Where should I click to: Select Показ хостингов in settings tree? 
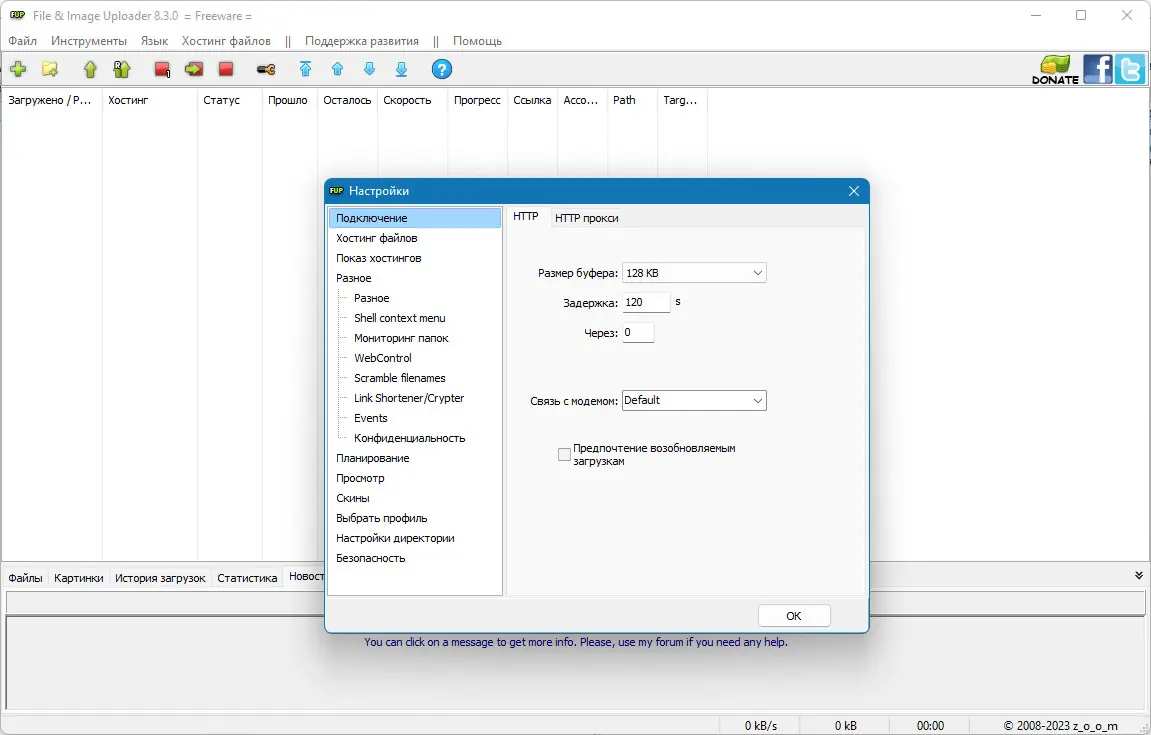[x=379, y=258]
